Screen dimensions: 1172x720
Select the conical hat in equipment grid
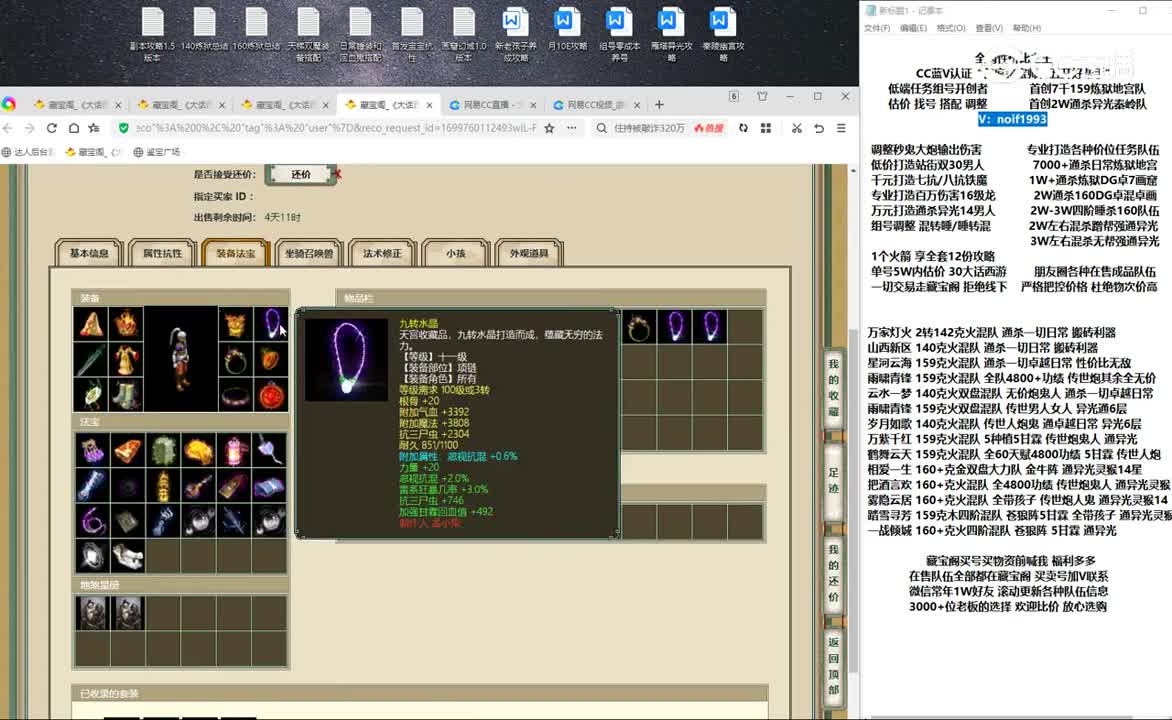91,324
